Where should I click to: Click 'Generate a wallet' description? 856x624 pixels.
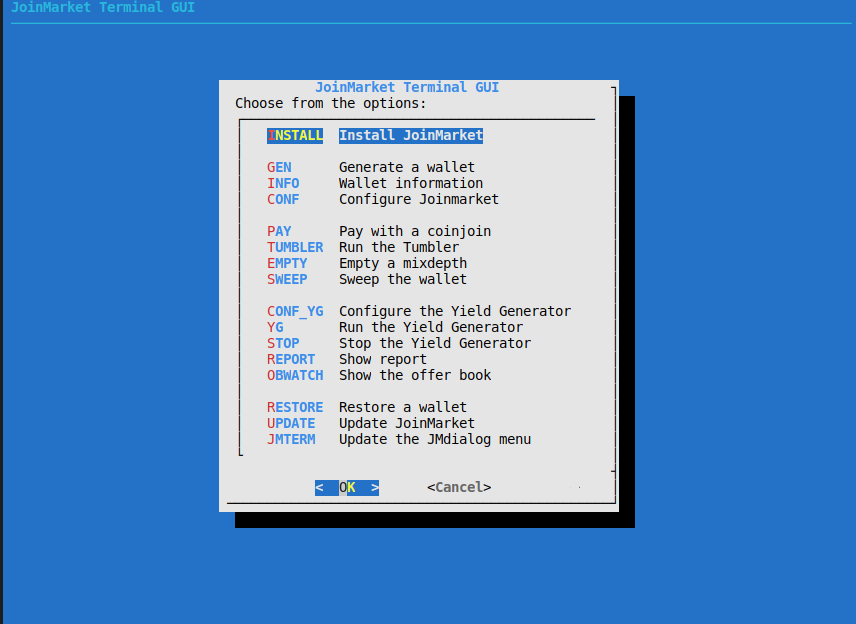coord(407,167)
